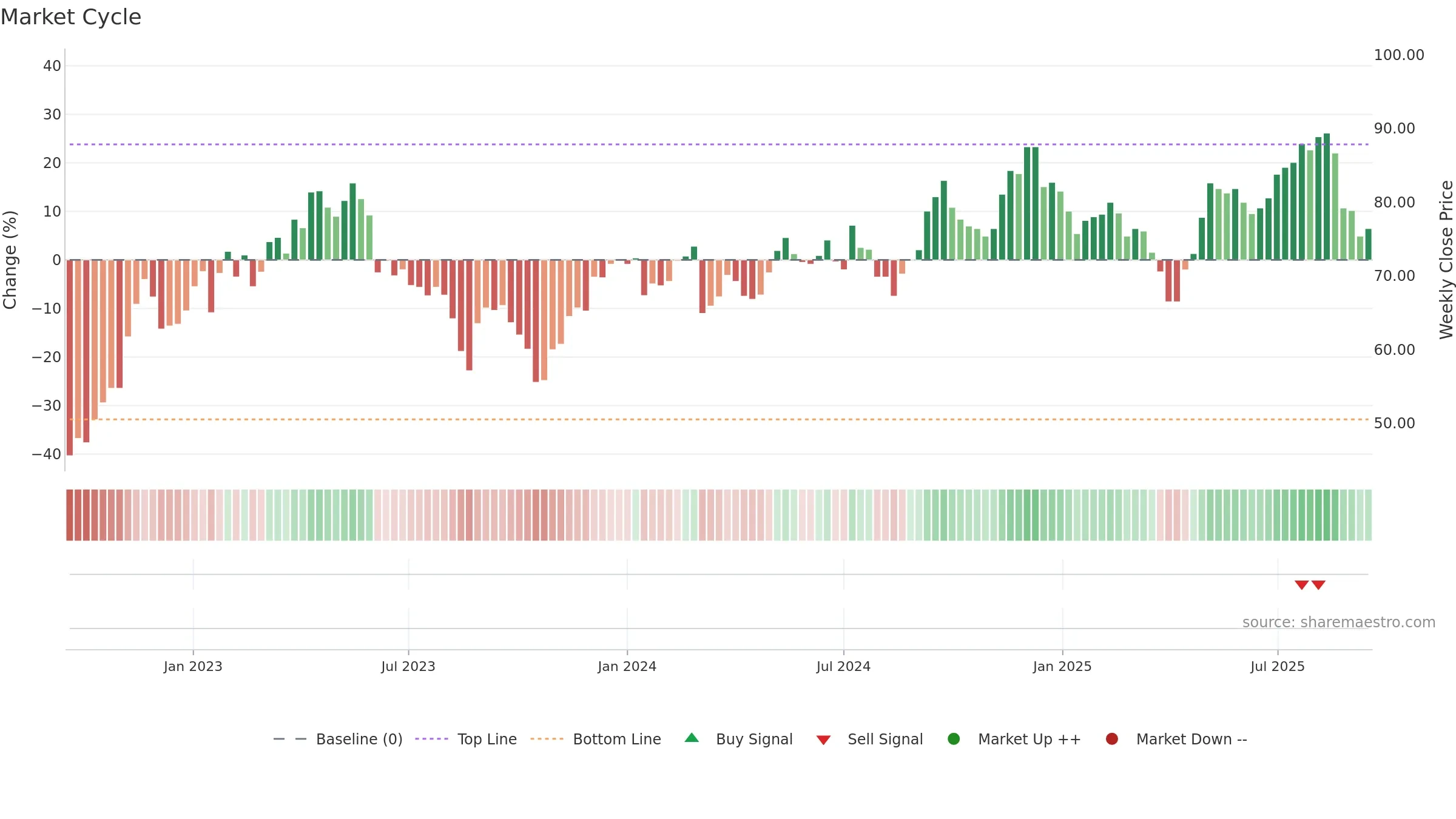Click the orange dotted Bottom Line legend swatch
1456x819 pixels.
click(x=547, y=739)
